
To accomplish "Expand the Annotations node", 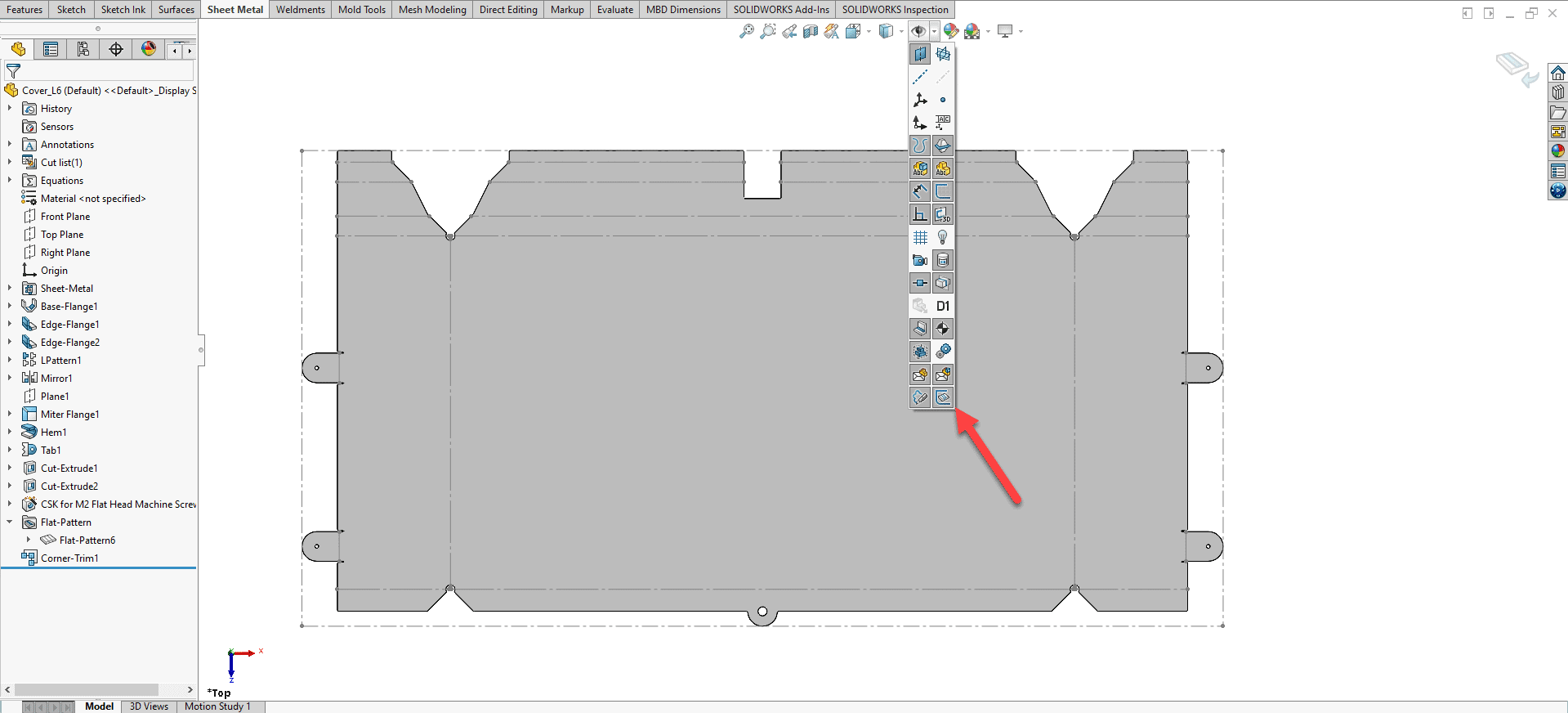I will (10, 144).
